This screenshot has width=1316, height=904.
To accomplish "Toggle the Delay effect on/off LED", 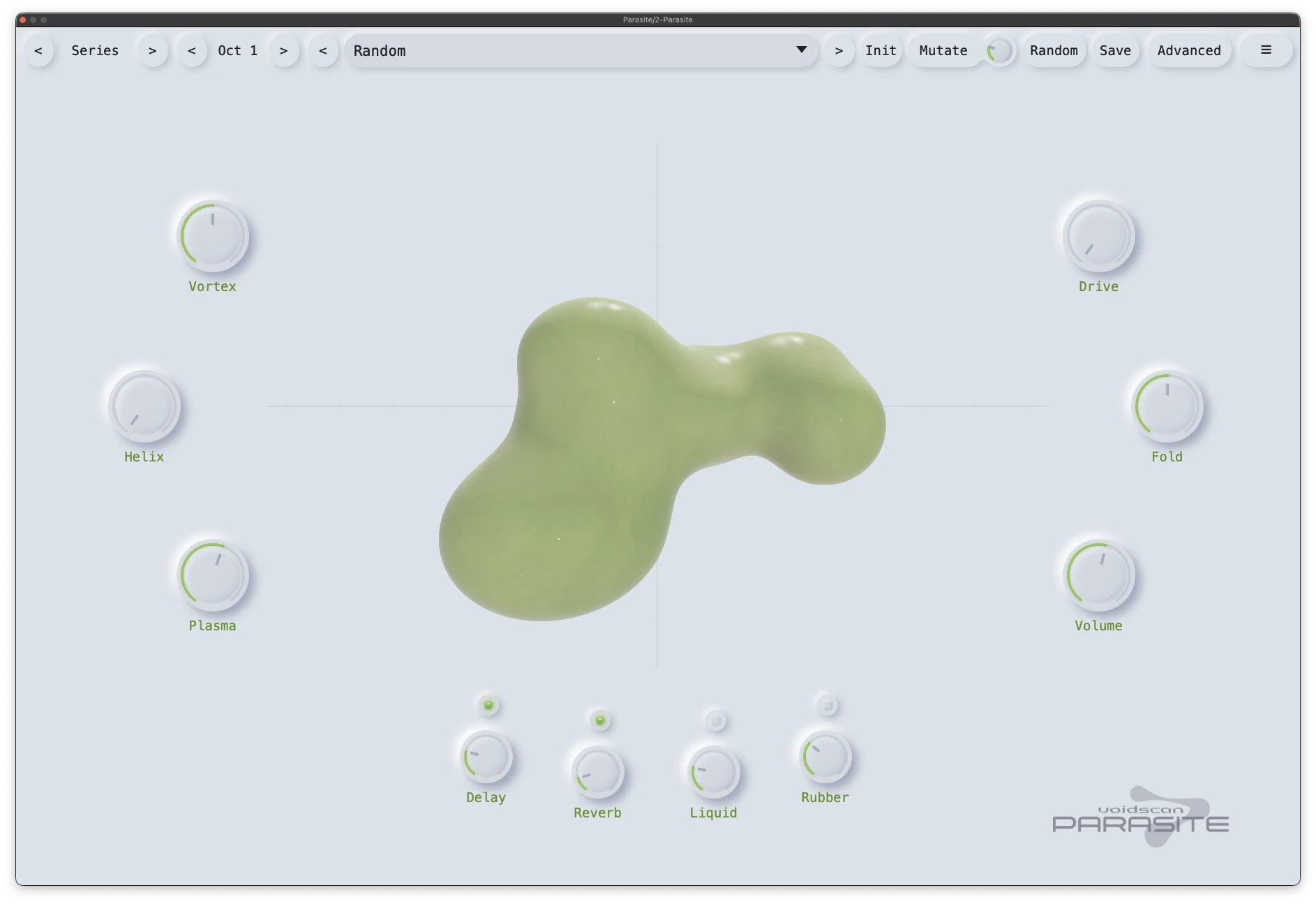I will pyautogui.click(x=488, y=705).
